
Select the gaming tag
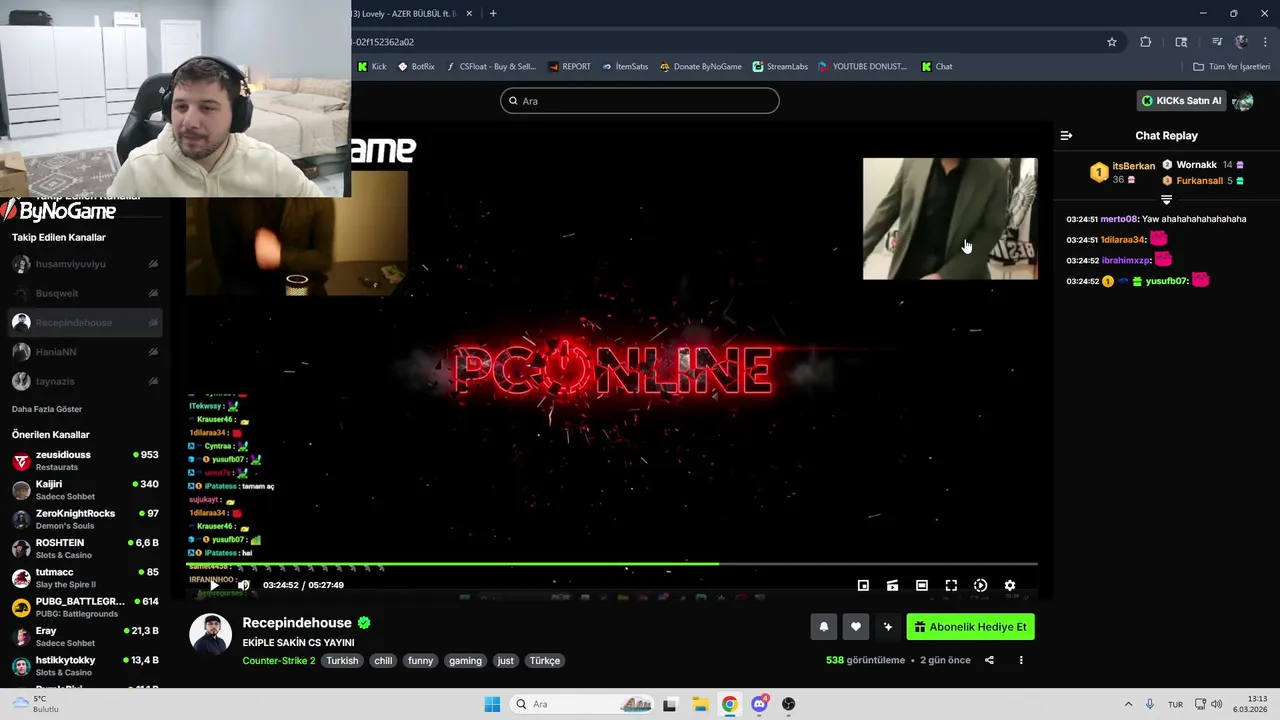(x=465, y=661)
